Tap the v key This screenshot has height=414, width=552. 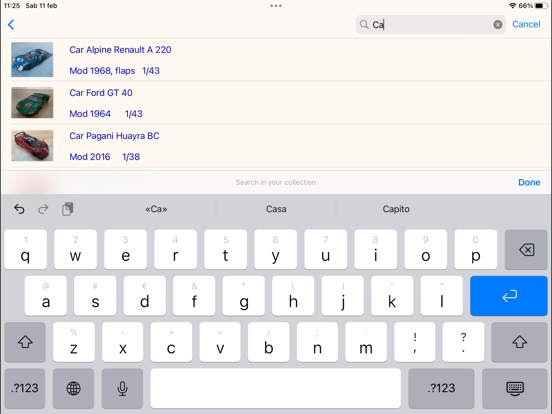[x=220, y=342]
